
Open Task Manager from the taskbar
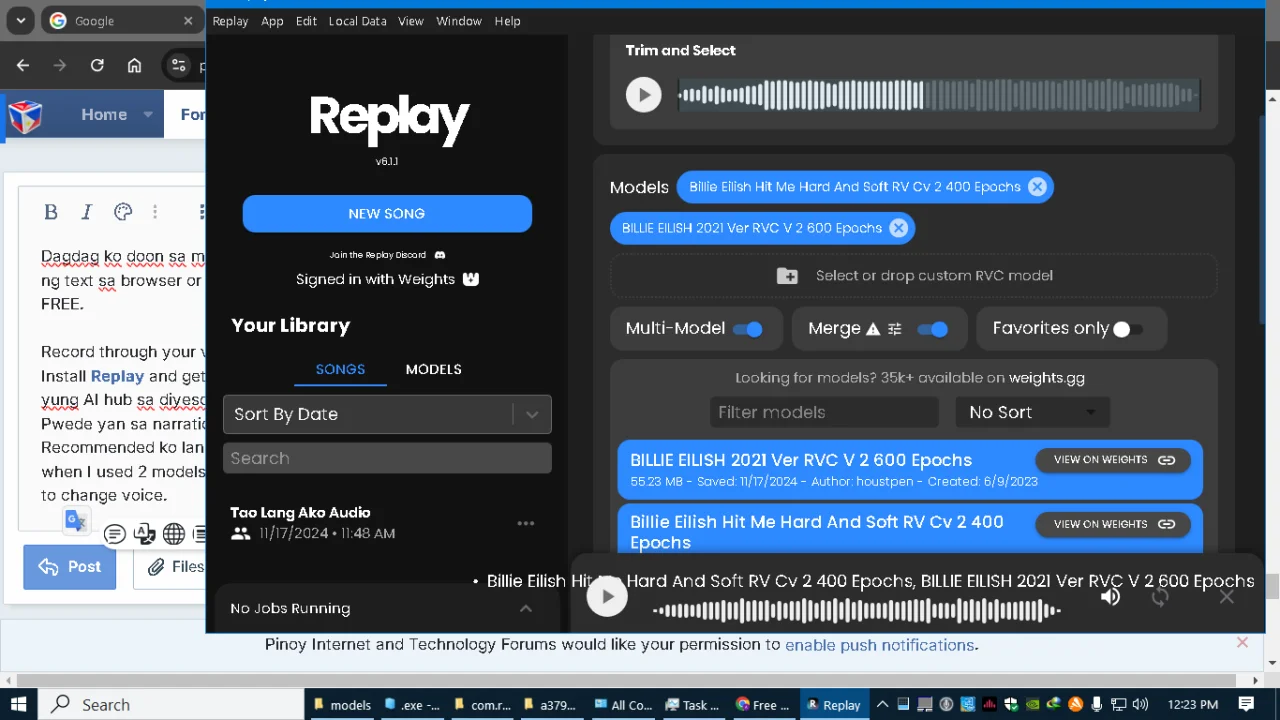[x=692, y=705]
